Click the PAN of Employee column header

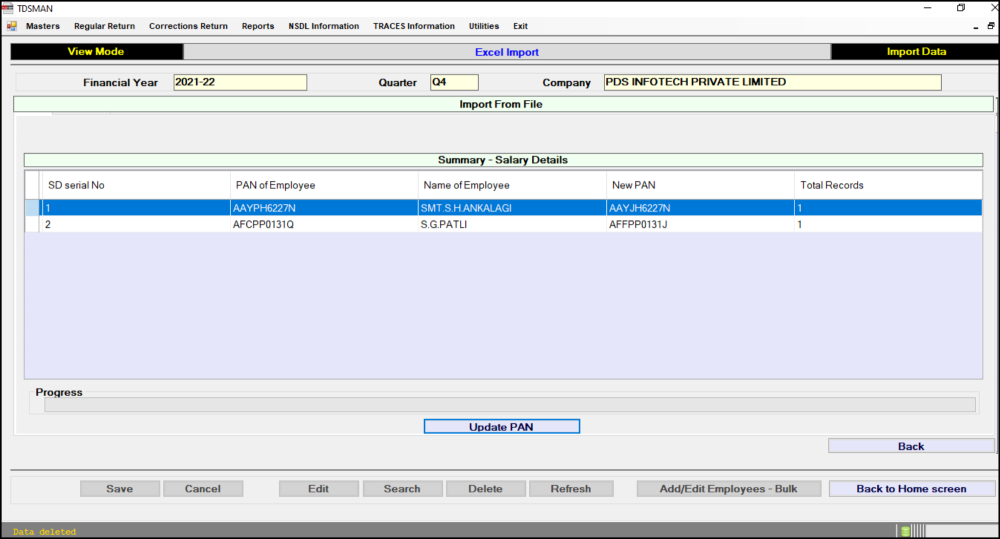click(x=324, y=185)
